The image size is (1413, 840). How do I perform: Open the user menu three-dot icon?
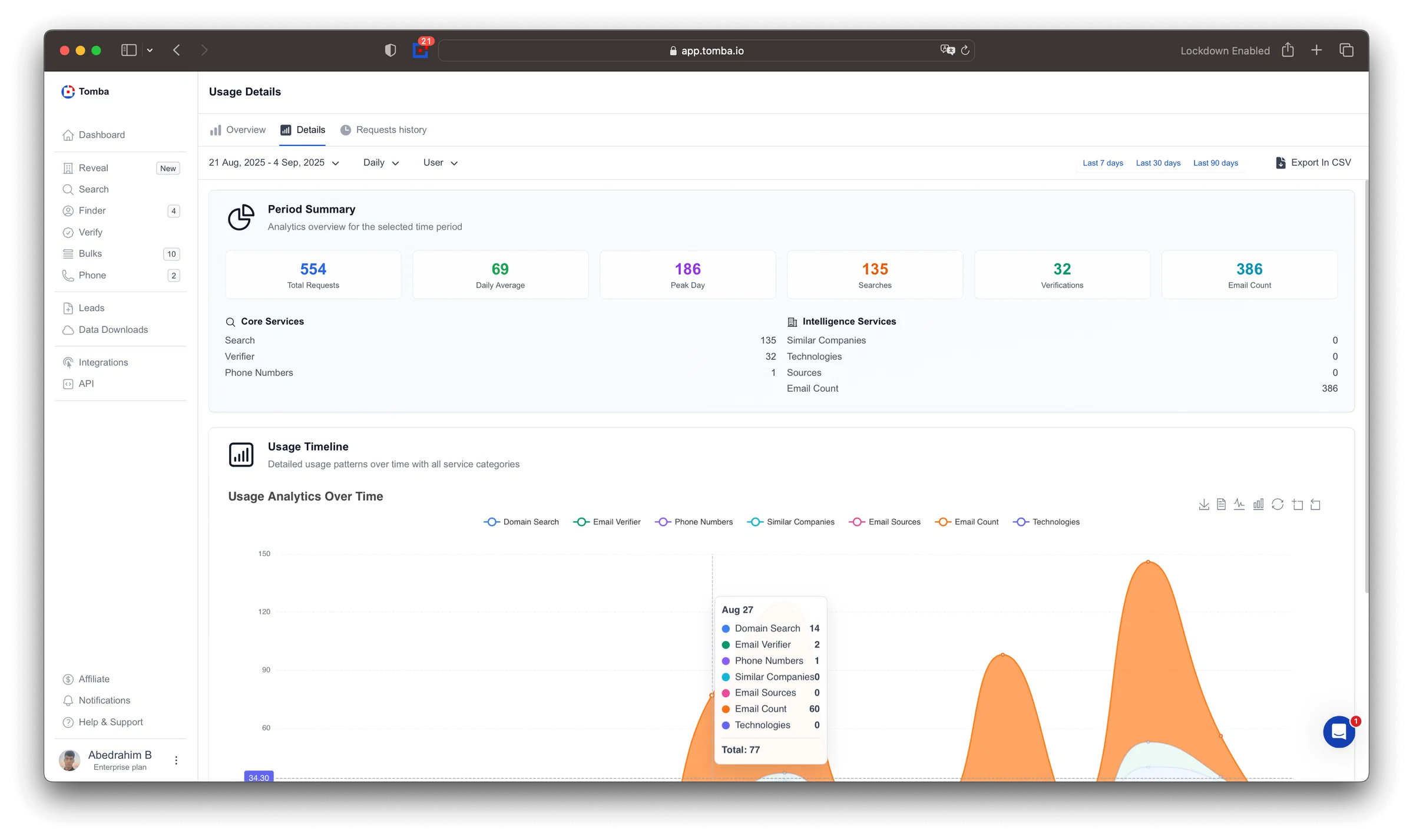click(176, 760)
